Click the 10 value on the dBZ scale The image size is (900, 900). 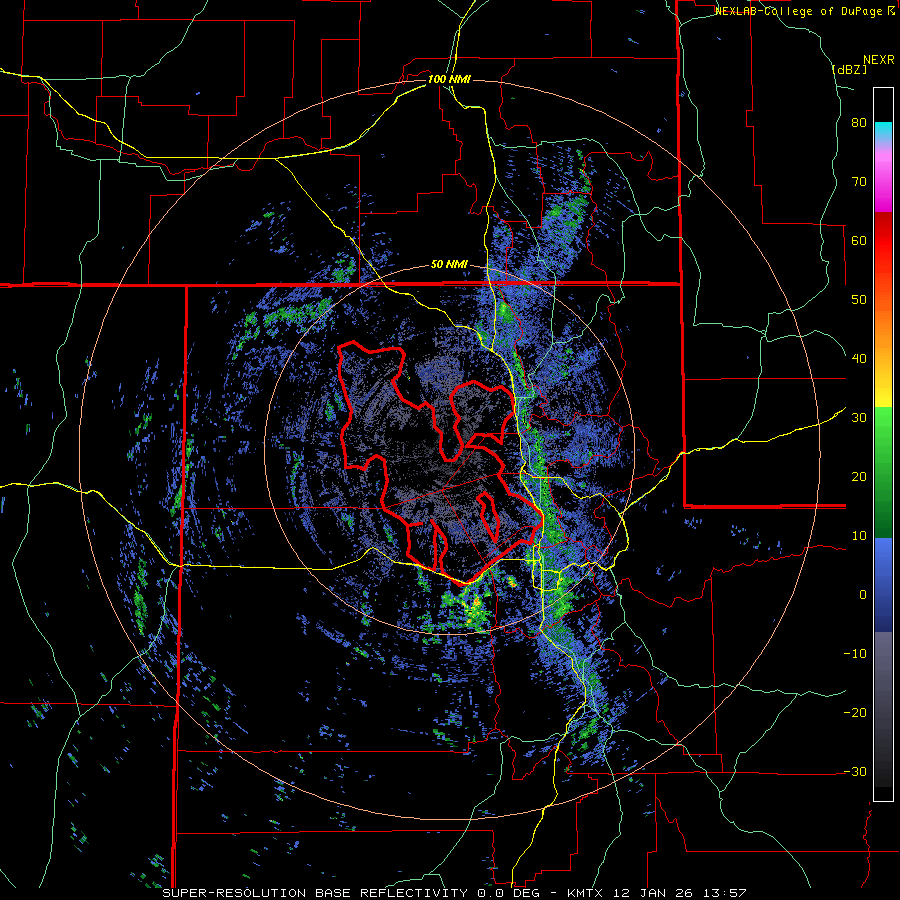[x=859, y=536]
